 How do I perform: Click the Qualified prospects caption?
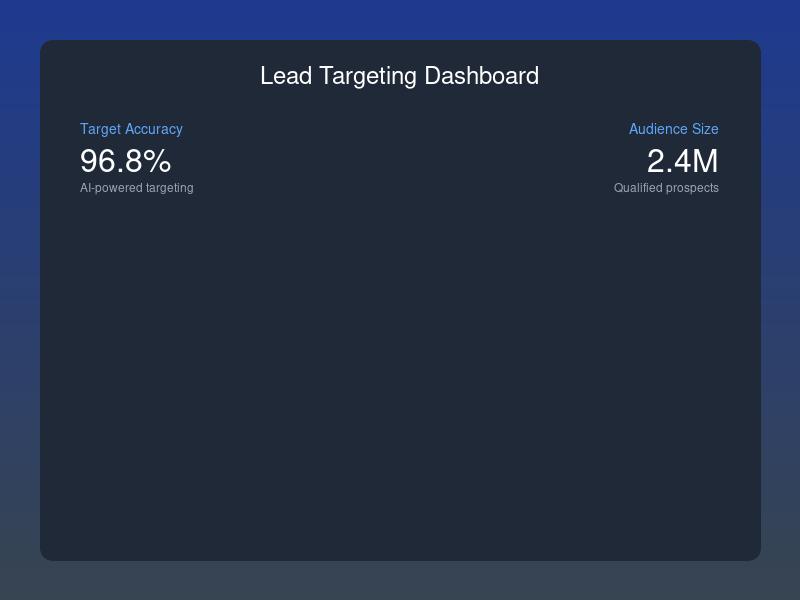(666, 187)
